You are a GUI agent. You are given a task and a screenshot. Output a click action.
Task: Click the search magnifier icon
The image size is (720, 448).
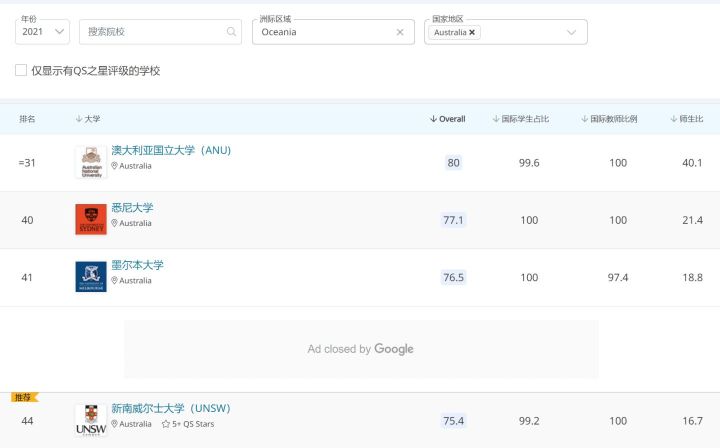(231, 32)
